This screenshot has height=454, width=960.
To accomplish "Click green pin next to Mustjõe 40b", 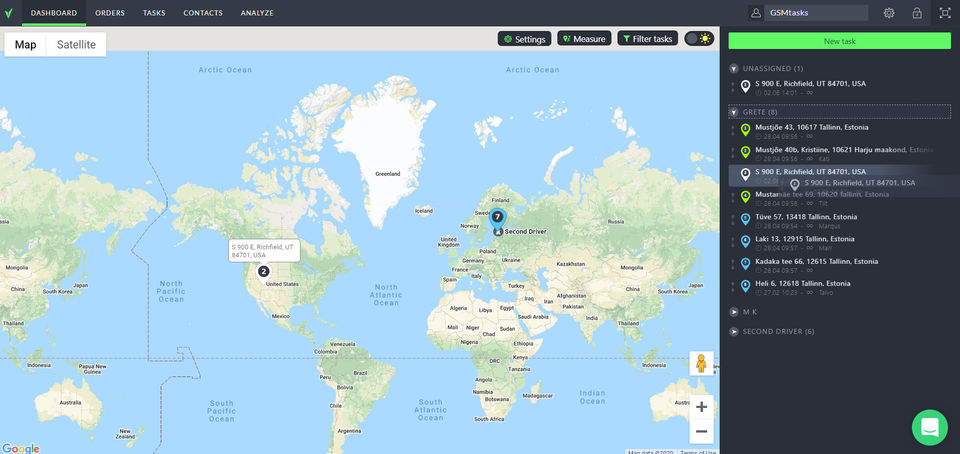I will 745,152.
